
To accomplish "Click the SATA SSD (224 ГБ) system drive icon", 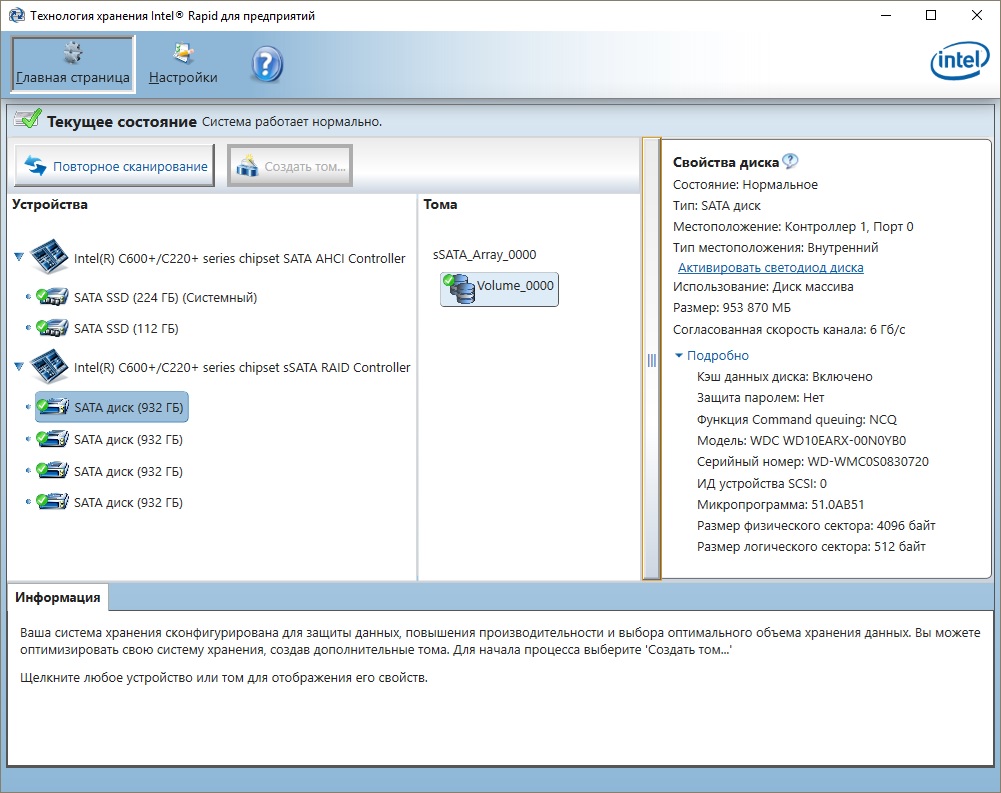I will (52, 297).
